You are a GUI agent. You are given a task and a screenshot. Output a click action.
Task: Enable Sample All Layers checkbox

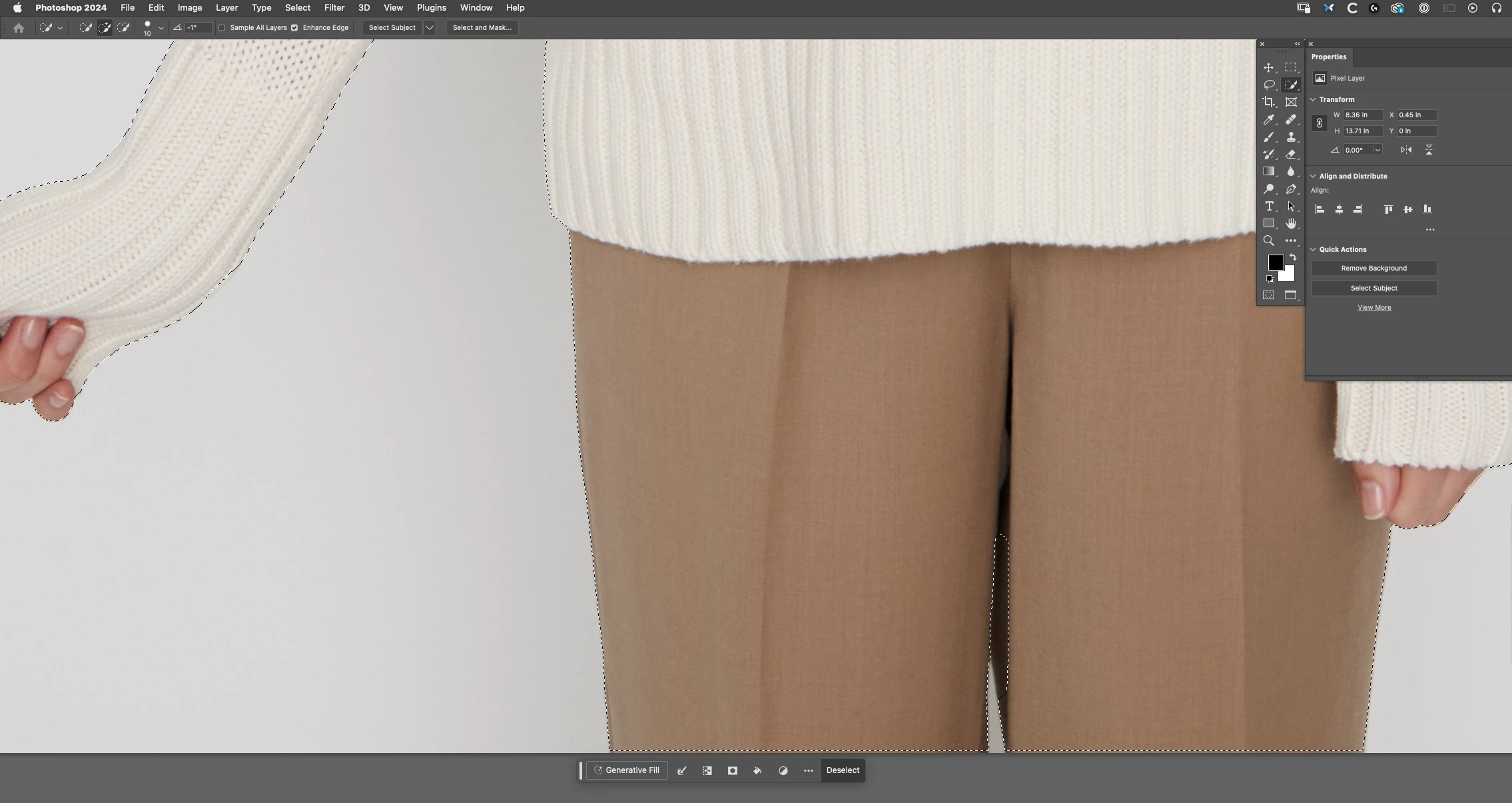222,27
